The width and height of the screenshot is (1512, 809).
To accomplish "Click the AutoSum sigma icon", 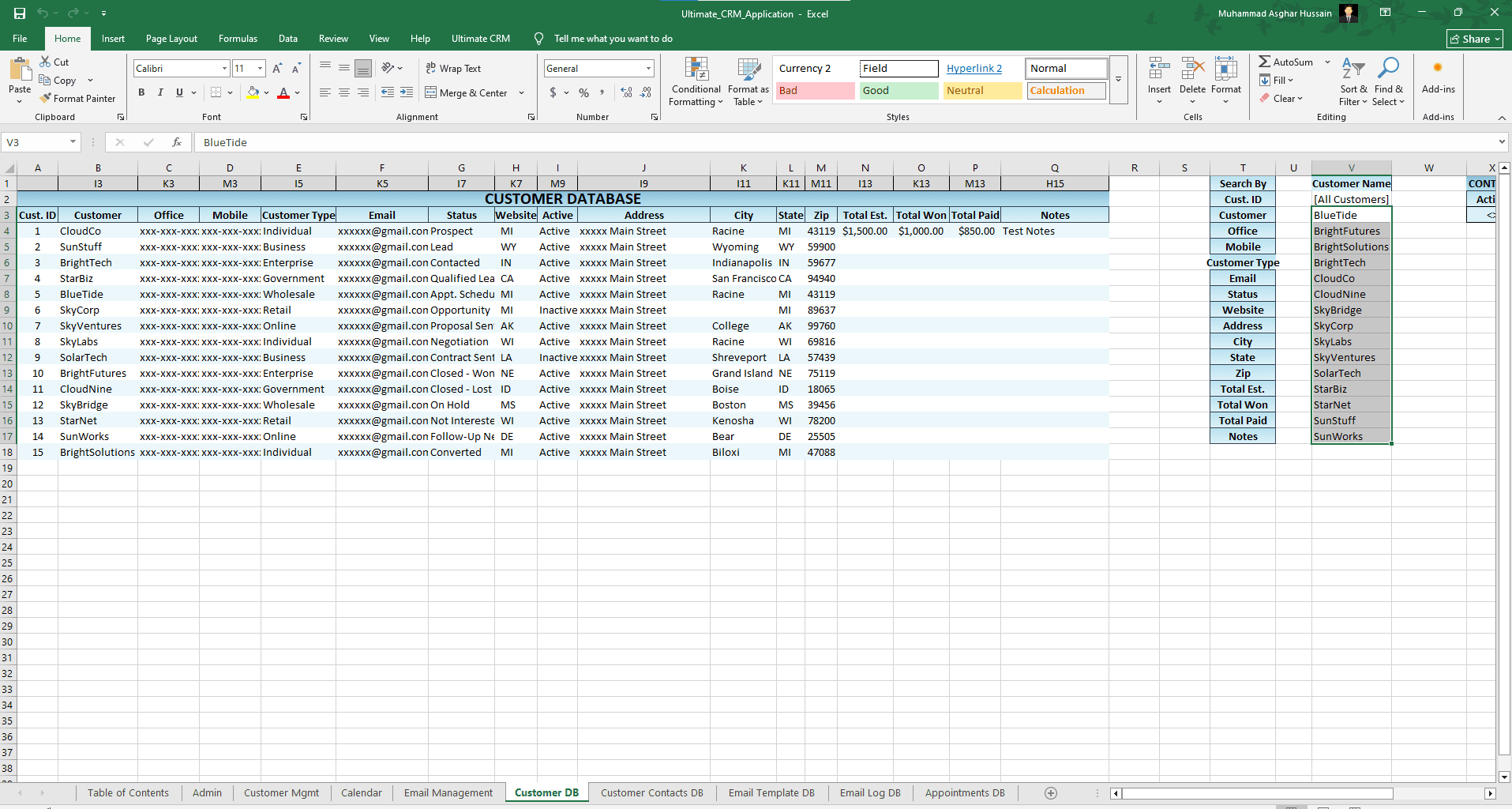I will coord(1264,62).
